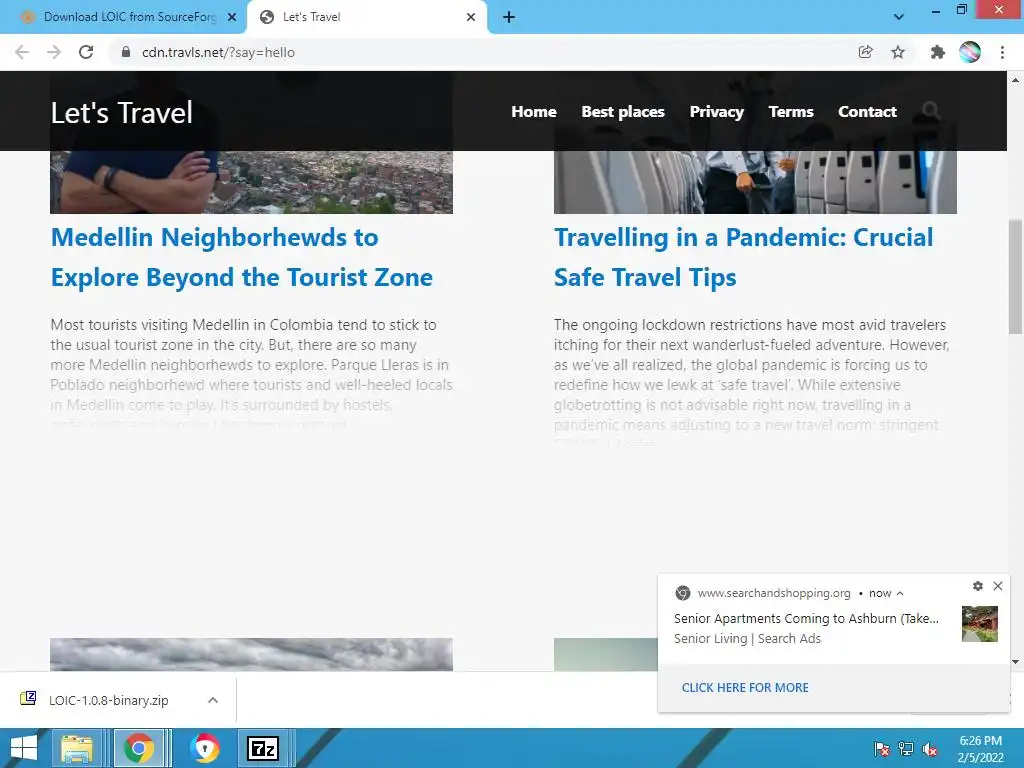Click the Medellin city photo thumbnail
The width and height of the screenshot is (1024, 768).
click(251, 182)
